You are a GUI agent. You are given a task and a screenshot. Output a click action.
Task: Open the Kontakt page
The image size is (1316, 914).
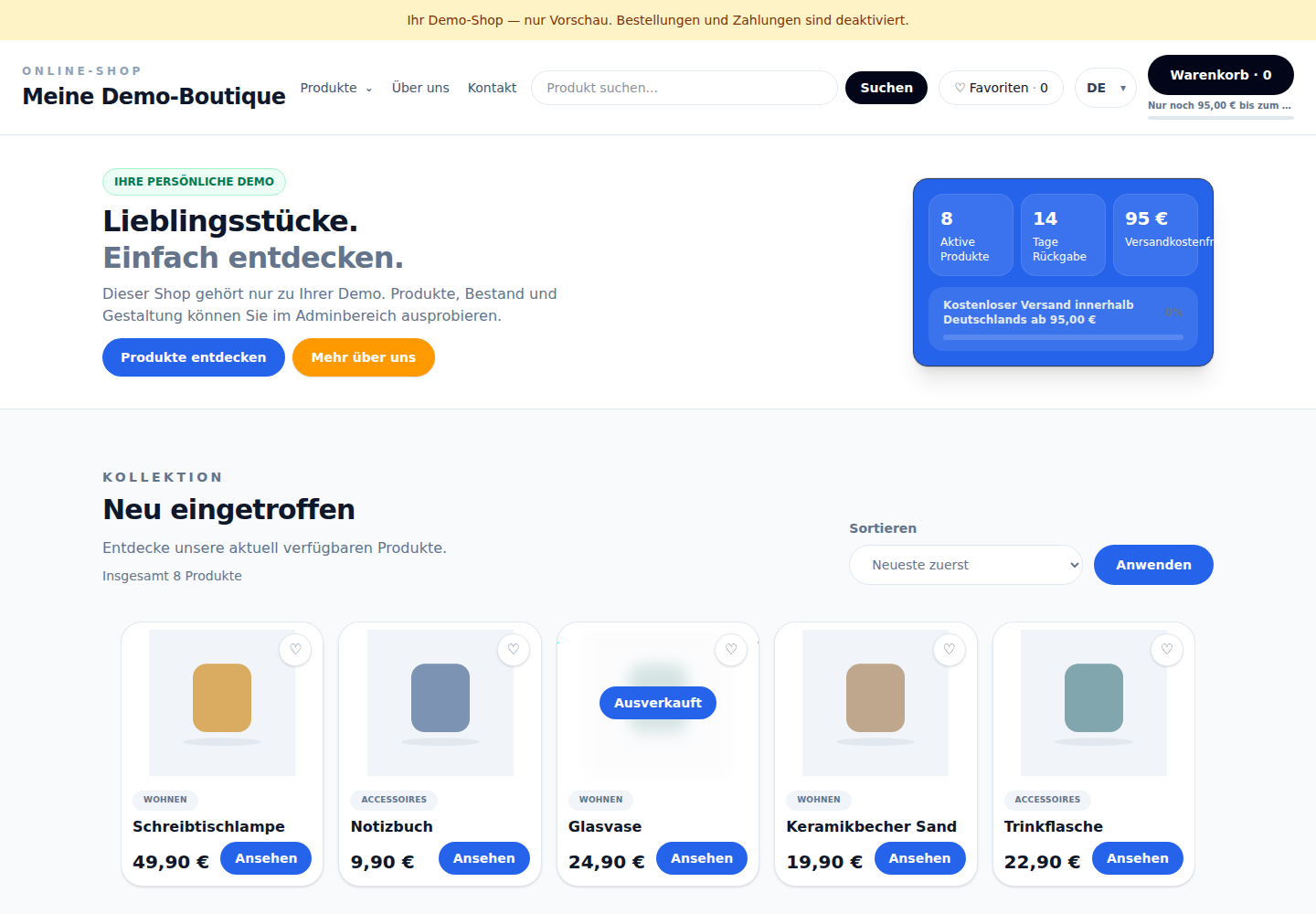[492, 88]
